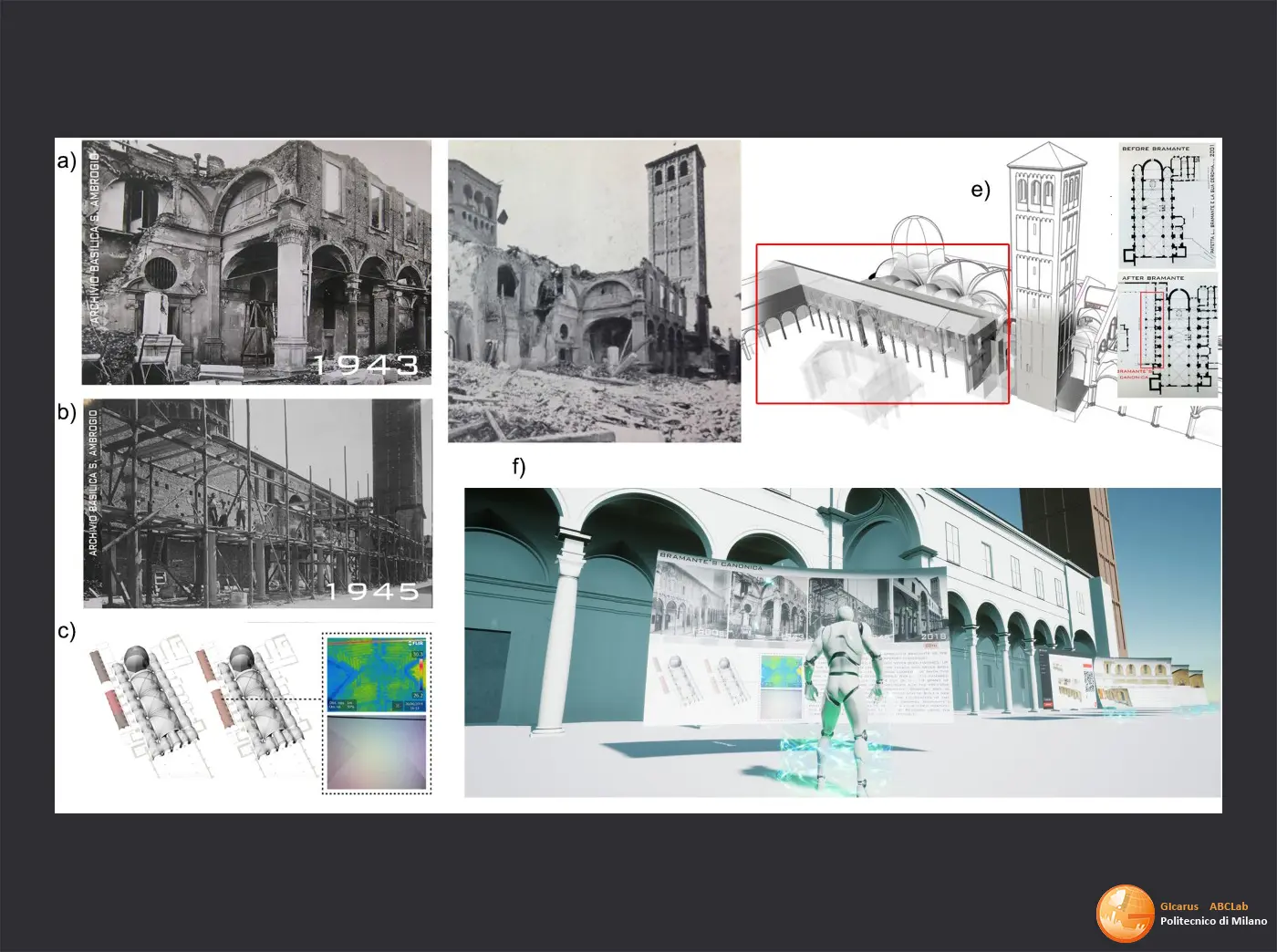Click the 'GIcarus' text label
1277x952 pixels.
click(1179, 906)
